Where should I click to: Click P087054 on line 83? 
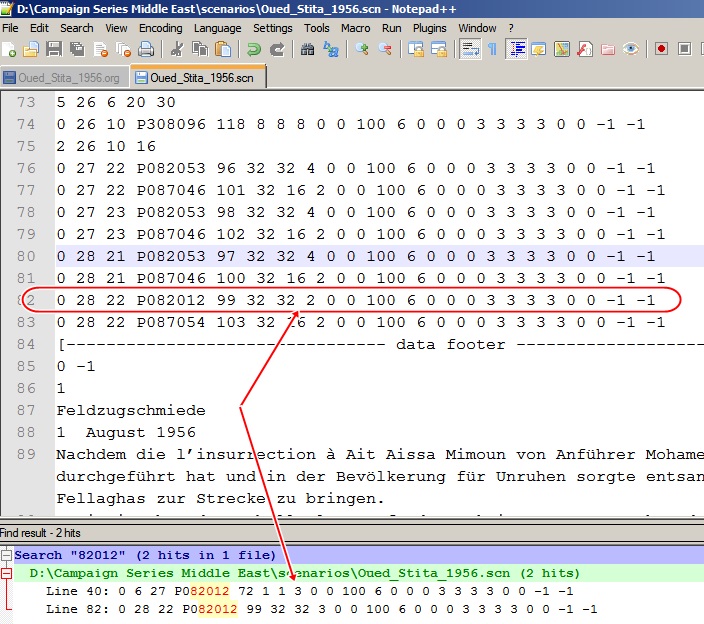171,322
